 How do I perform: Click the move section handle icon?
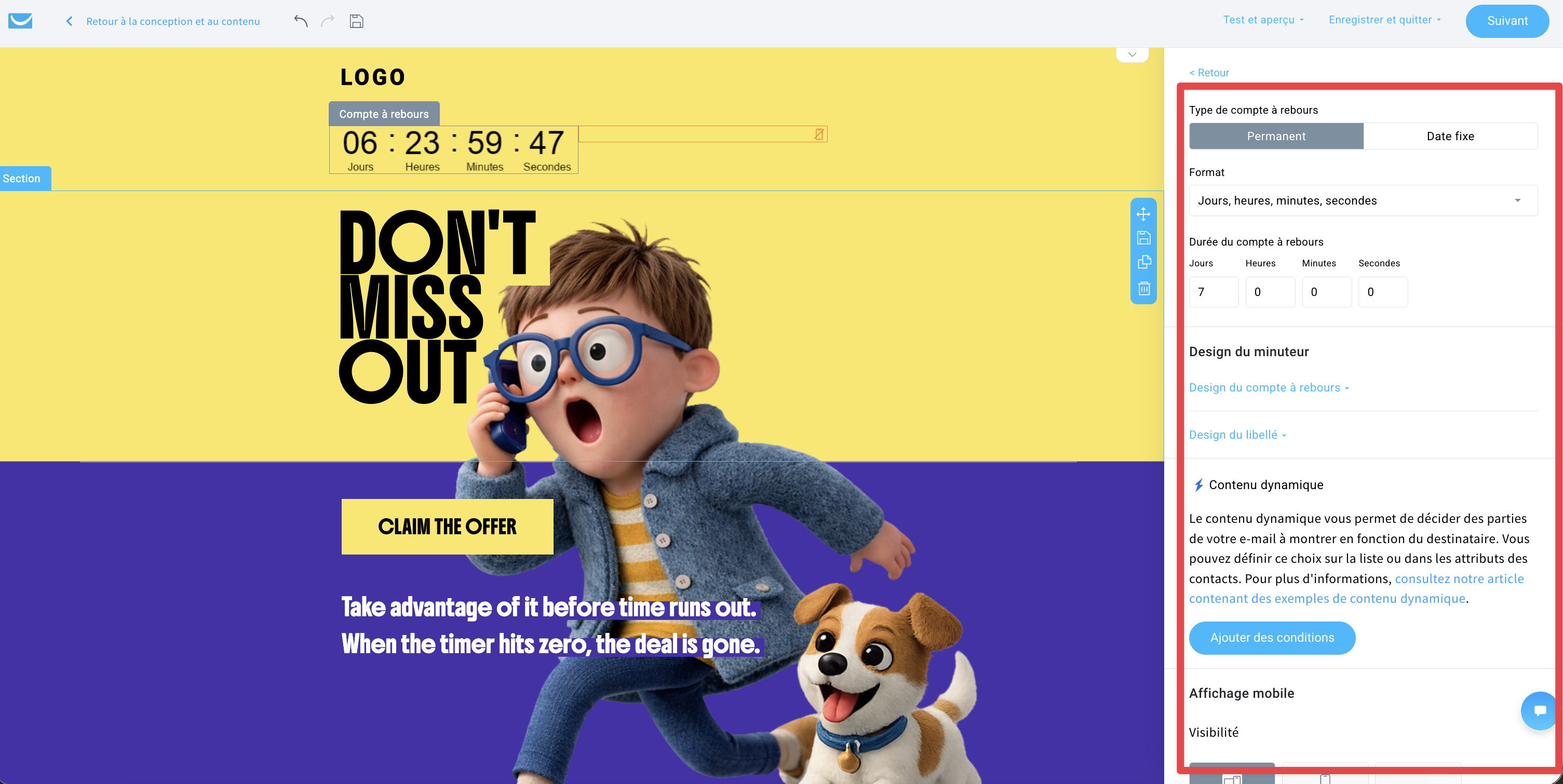(x=1143, y=214)
